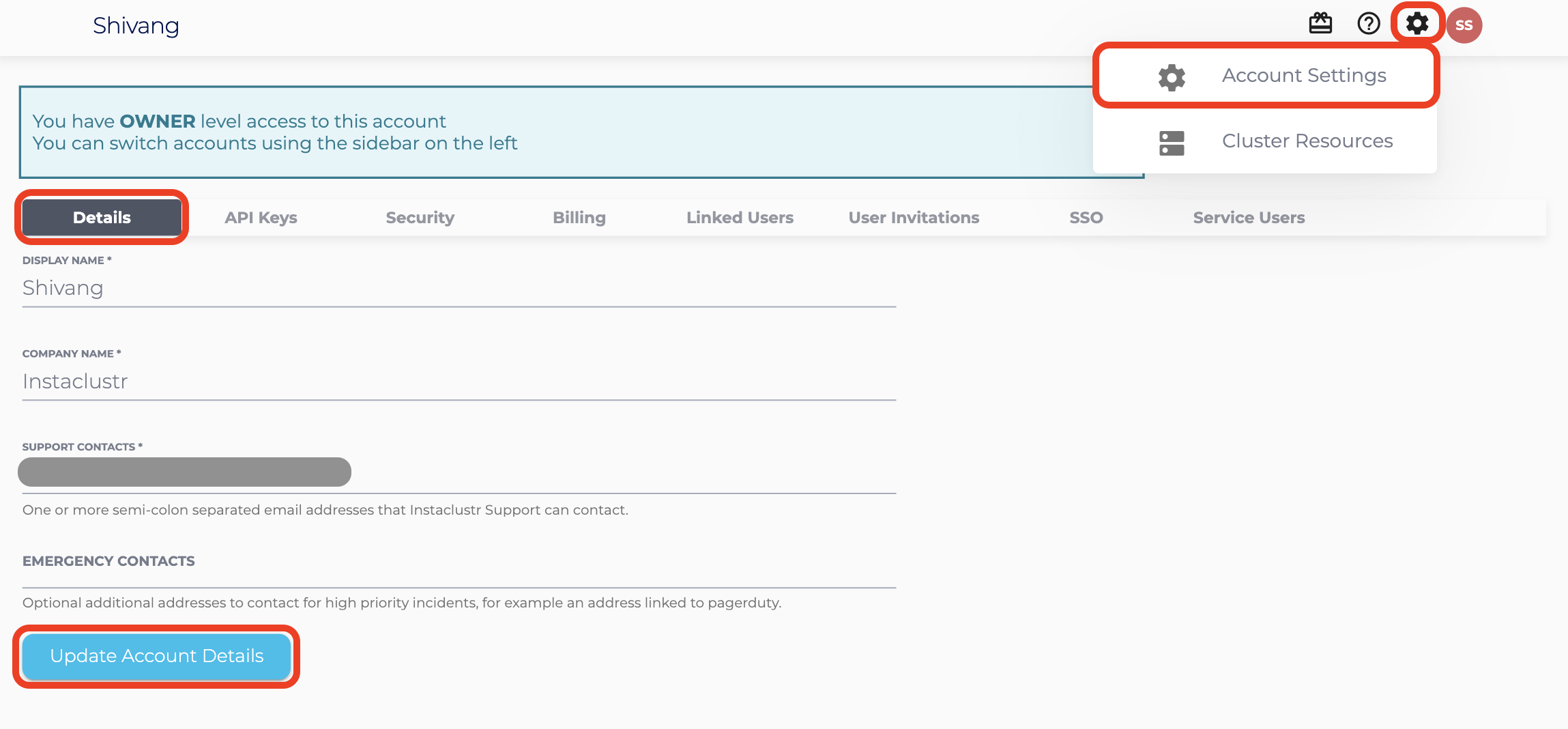This screenshot has height=729, width=1568.
Task: Open the Security tab
Action: click(x=420, y=217)
